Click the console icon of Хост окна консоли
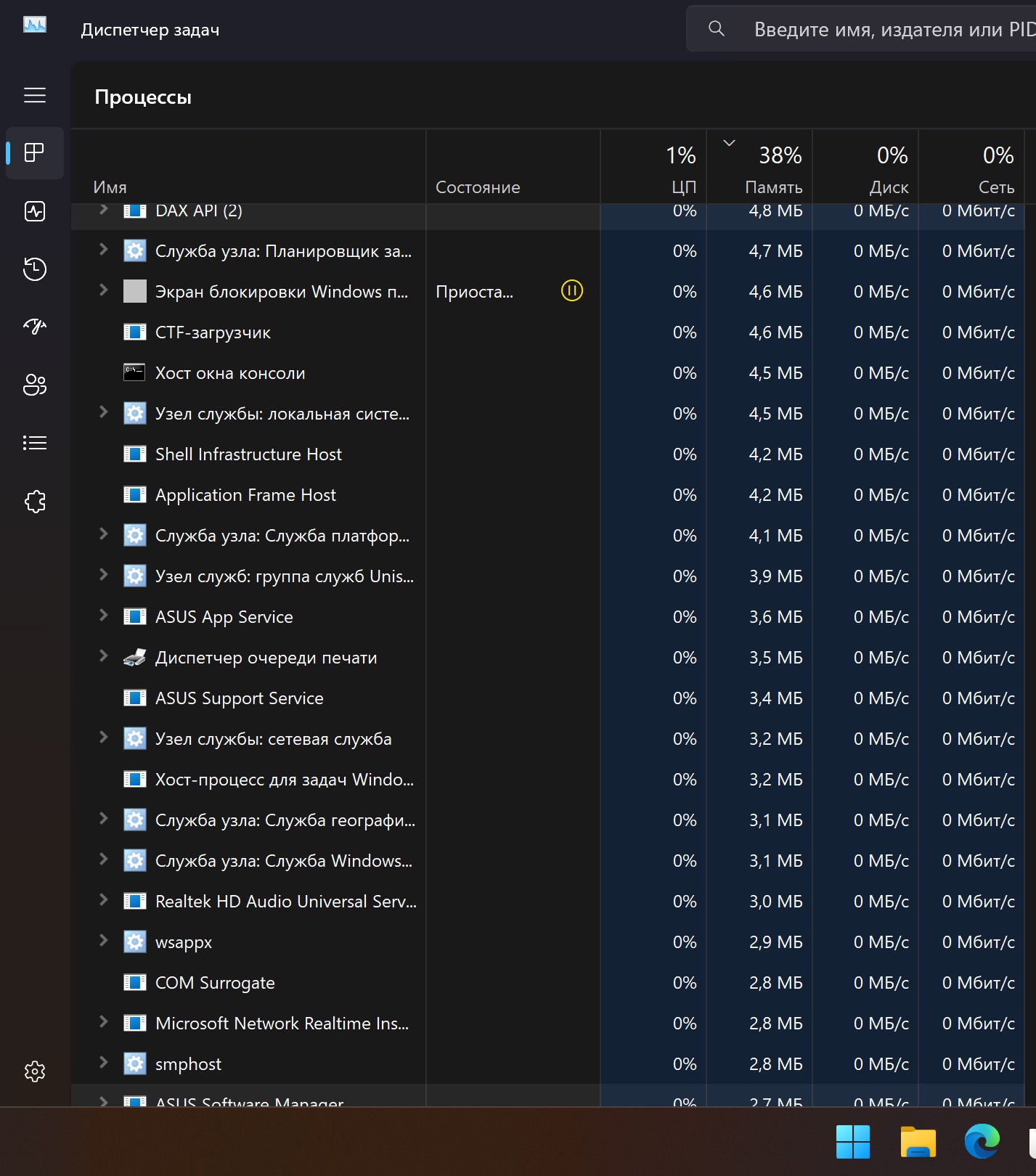This screenshot has width=1036, height=1176. pyautogui.click(x=135, y=373)
